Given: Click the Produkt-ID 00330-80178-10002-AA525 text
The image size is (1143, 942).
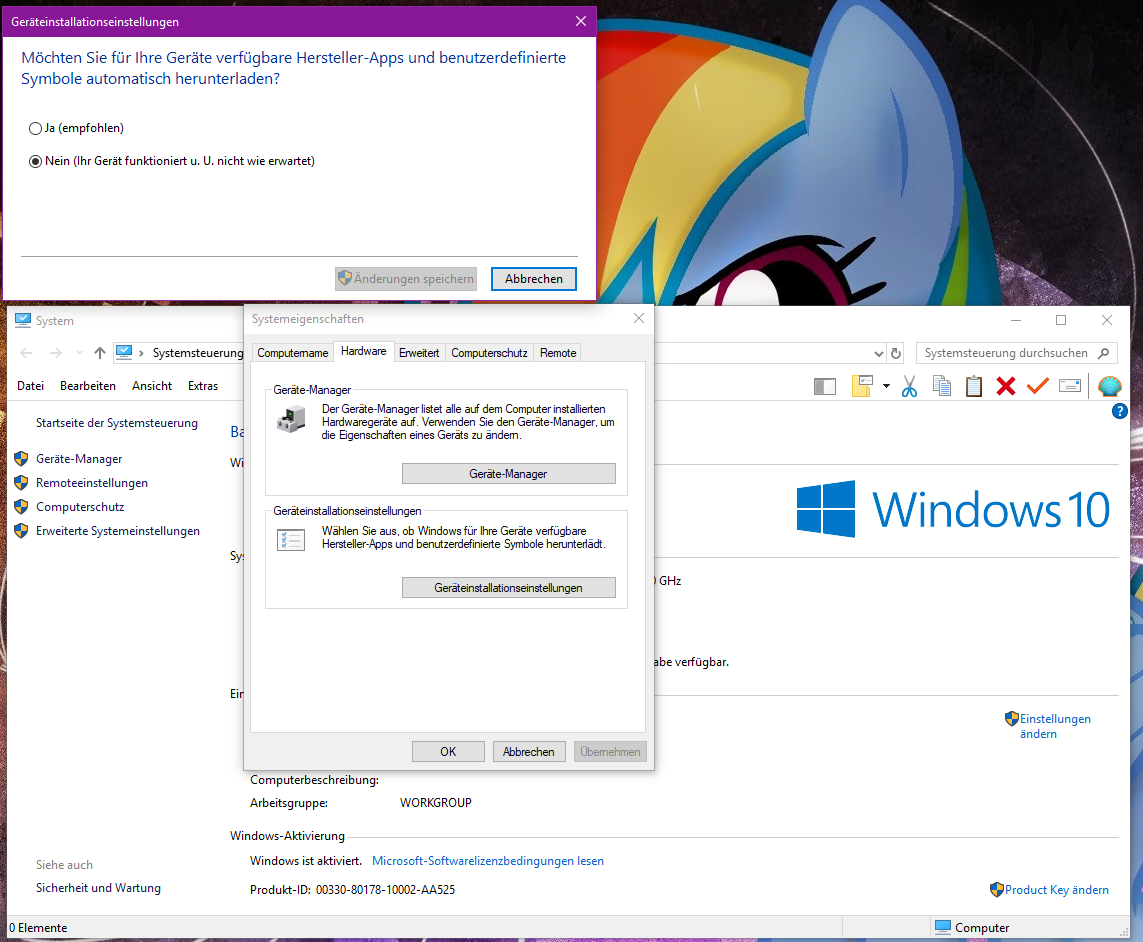Looking at the screenshot, I should [x=353, y=890].
